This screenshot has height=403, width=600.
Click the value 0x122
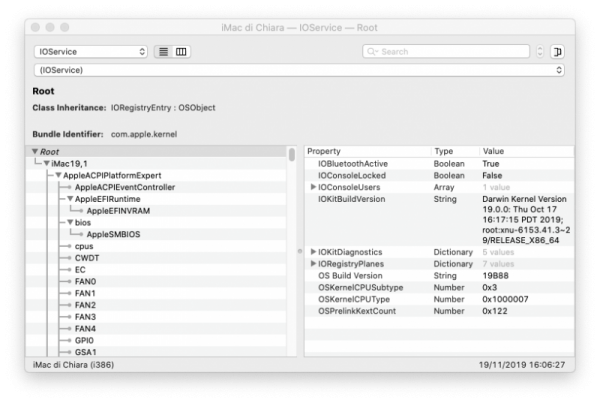pos(495,311)
